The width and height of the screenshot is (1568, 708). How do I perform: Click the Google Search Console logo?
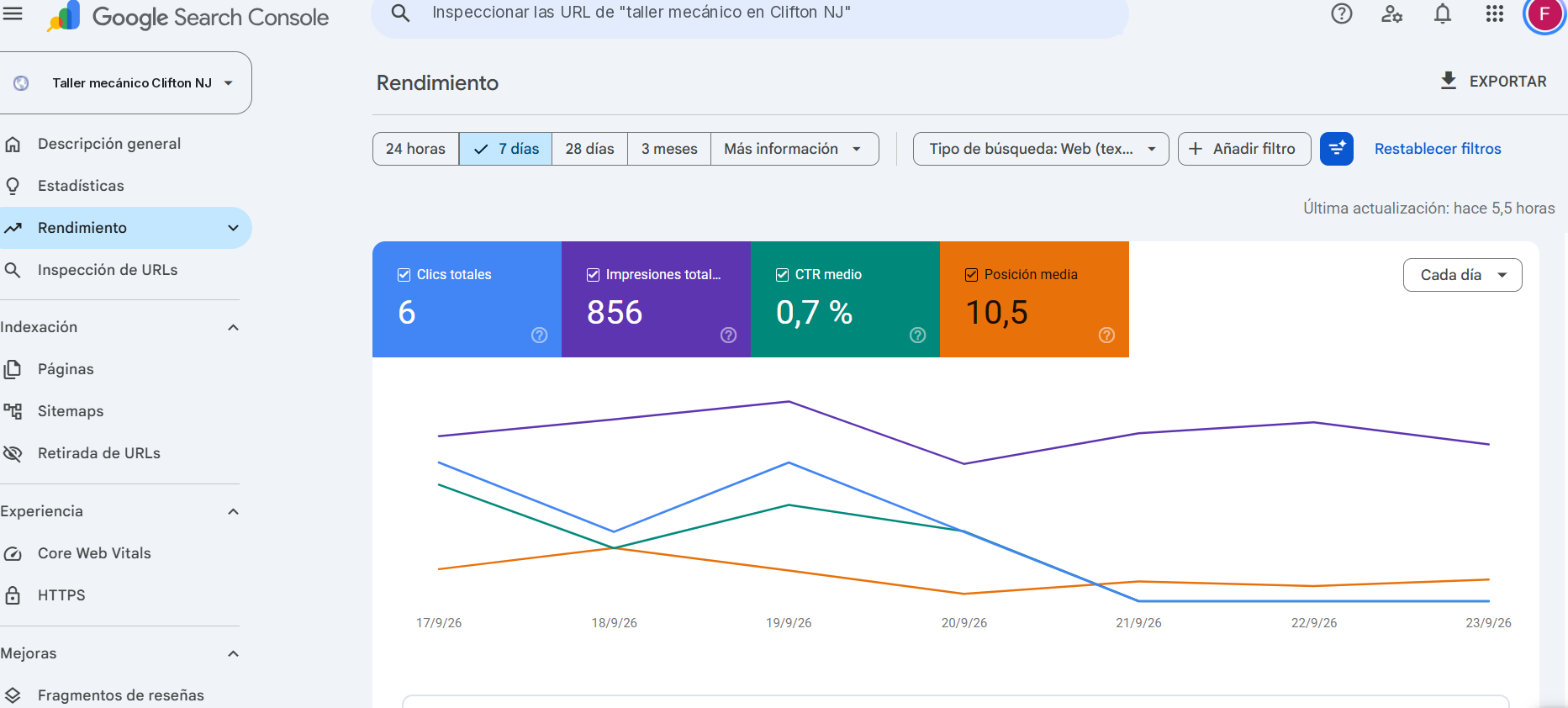188,17
